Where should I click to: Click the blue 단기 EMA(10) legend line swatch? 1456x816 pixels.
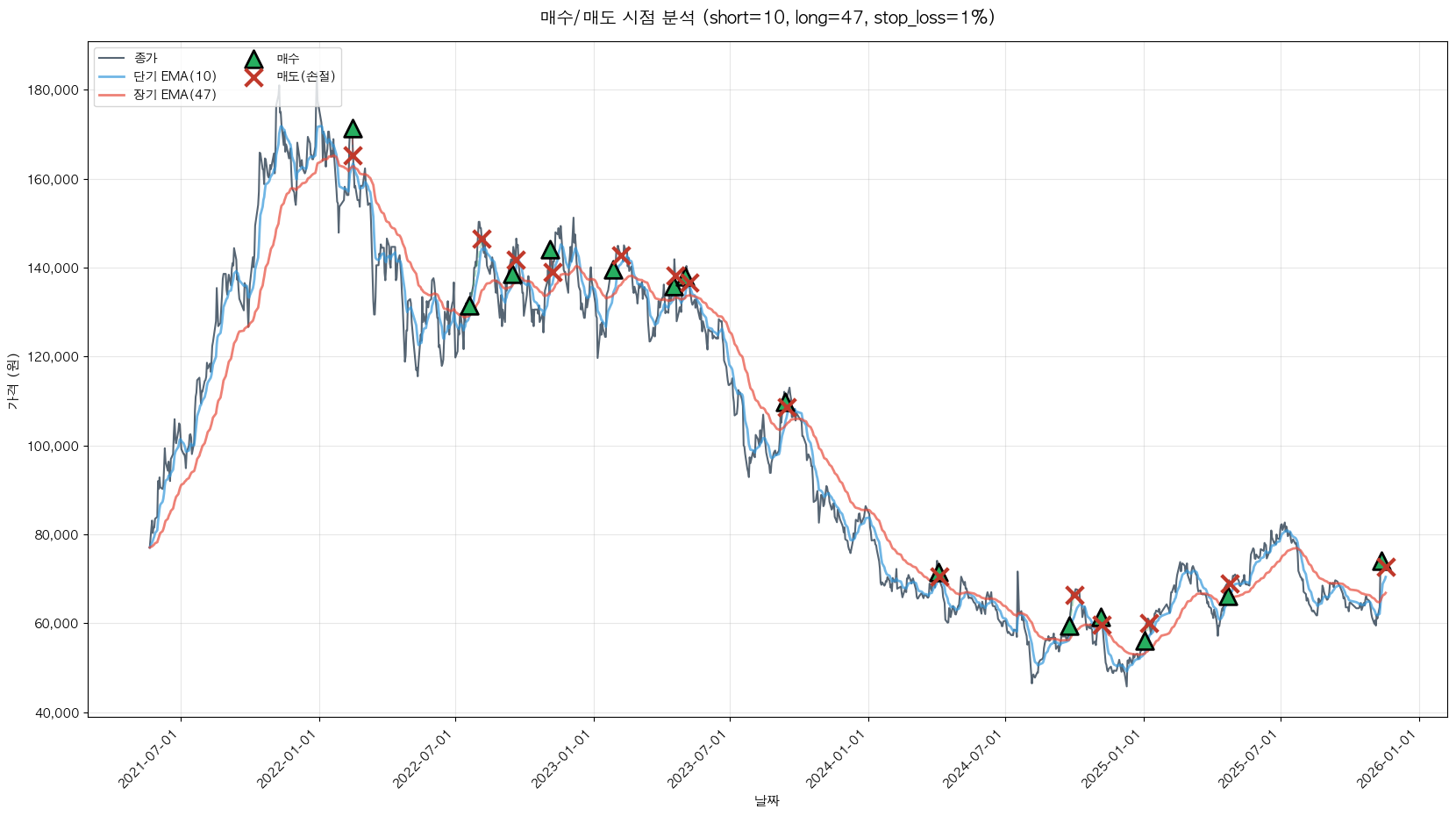point(112,76)
